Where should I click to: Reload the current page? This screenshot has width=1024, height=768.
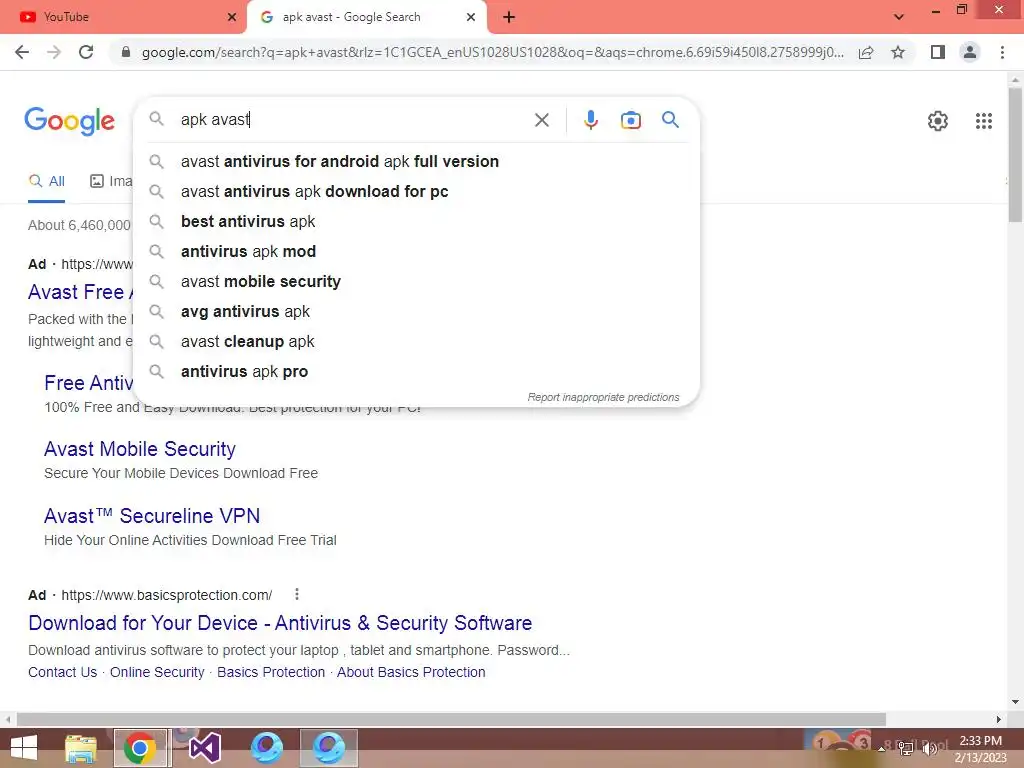86,52
